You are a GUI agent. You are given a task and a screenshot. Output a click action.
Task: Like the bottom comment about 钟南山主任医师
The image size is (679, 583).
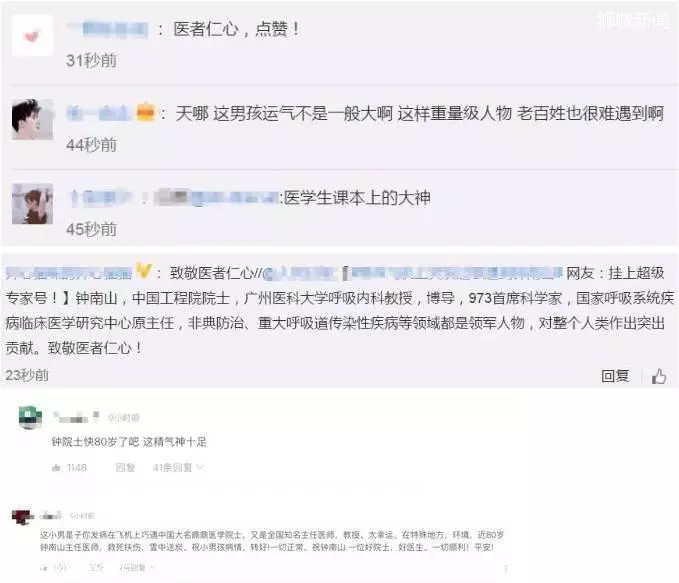pyautogui.click(x=44, y=568)
